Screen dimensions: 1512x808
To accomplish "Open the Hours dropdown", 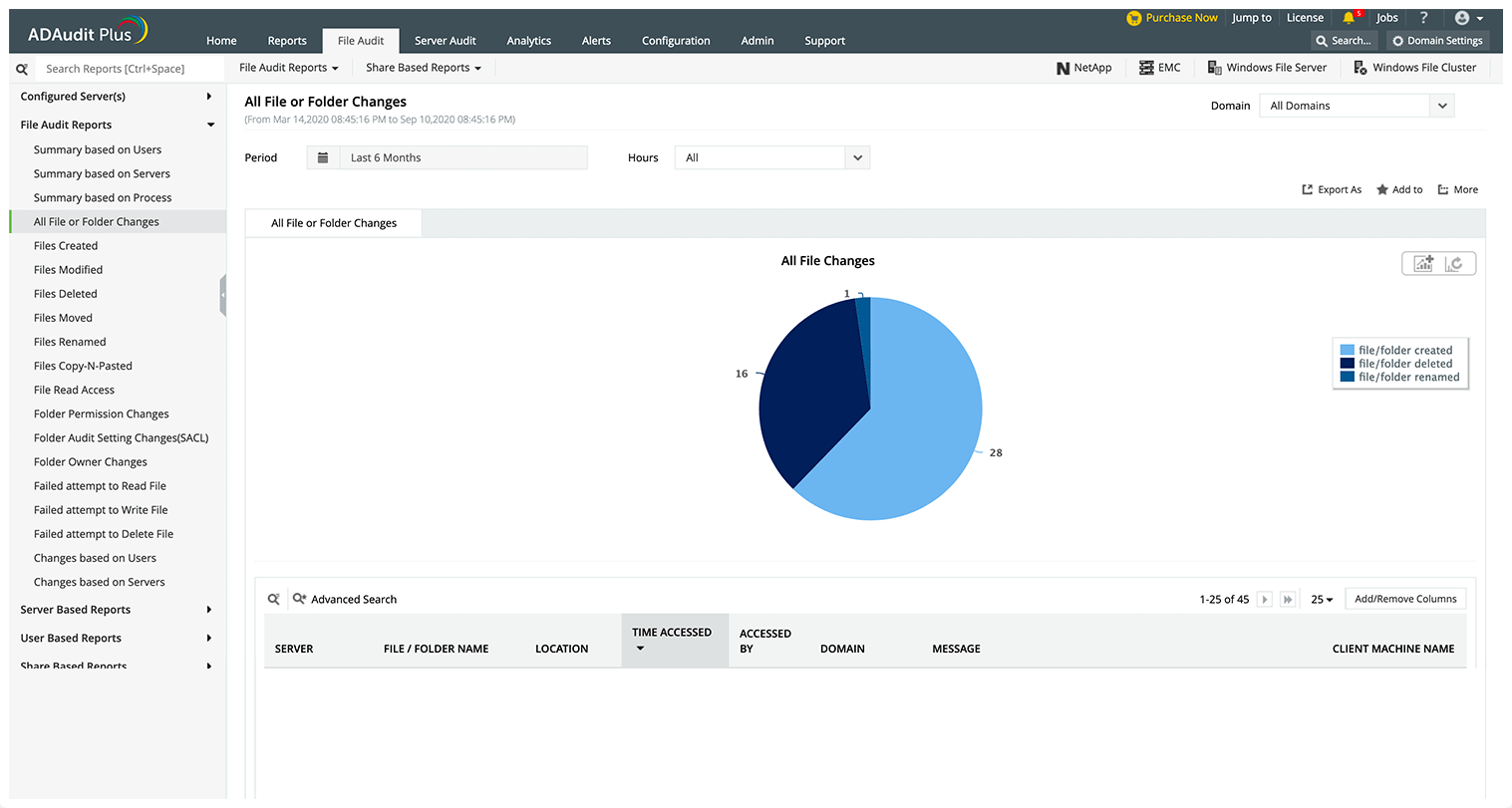I will [772, 157].
